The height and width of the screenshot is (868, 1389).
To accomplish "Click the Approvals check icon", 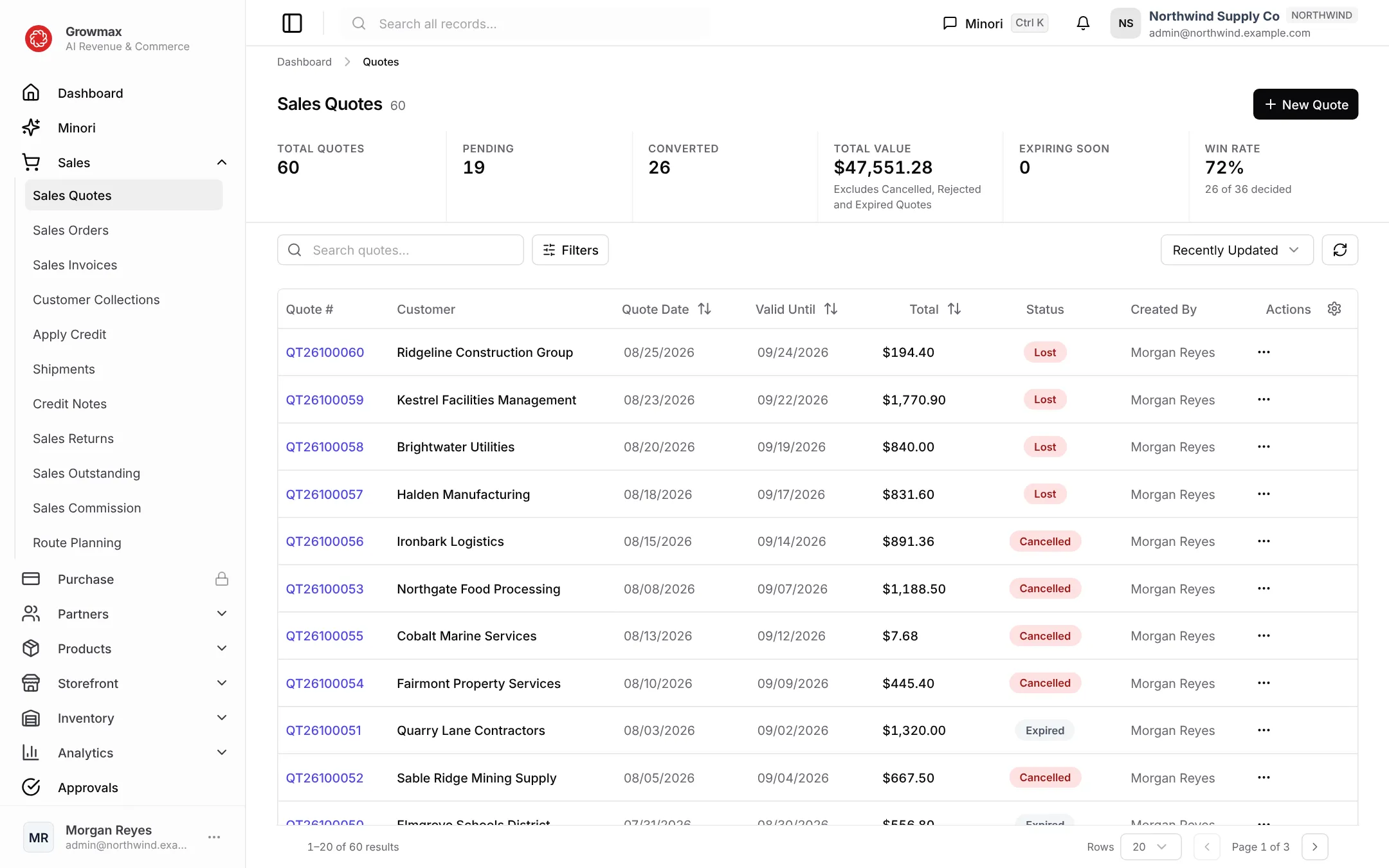I will (31, 787).
